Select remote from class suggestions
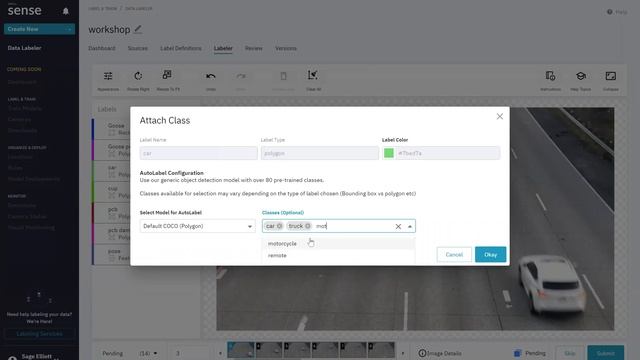 [x=338, y=256]
